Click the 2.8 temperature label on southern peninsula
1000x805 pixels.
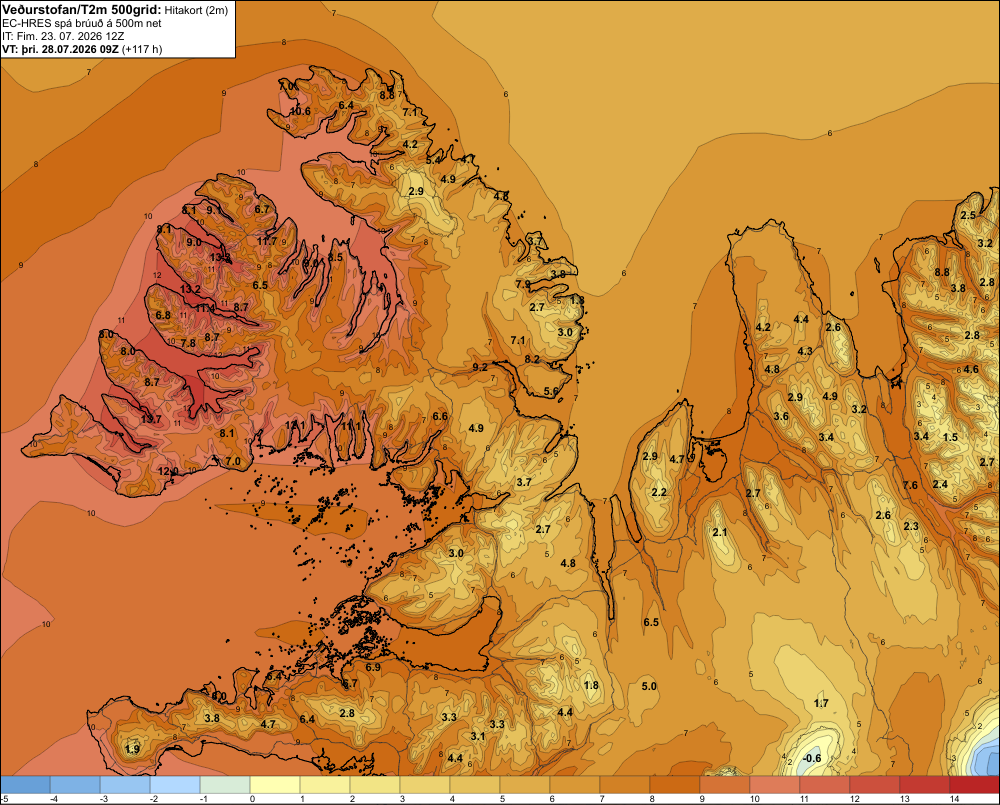coord(347,713)
